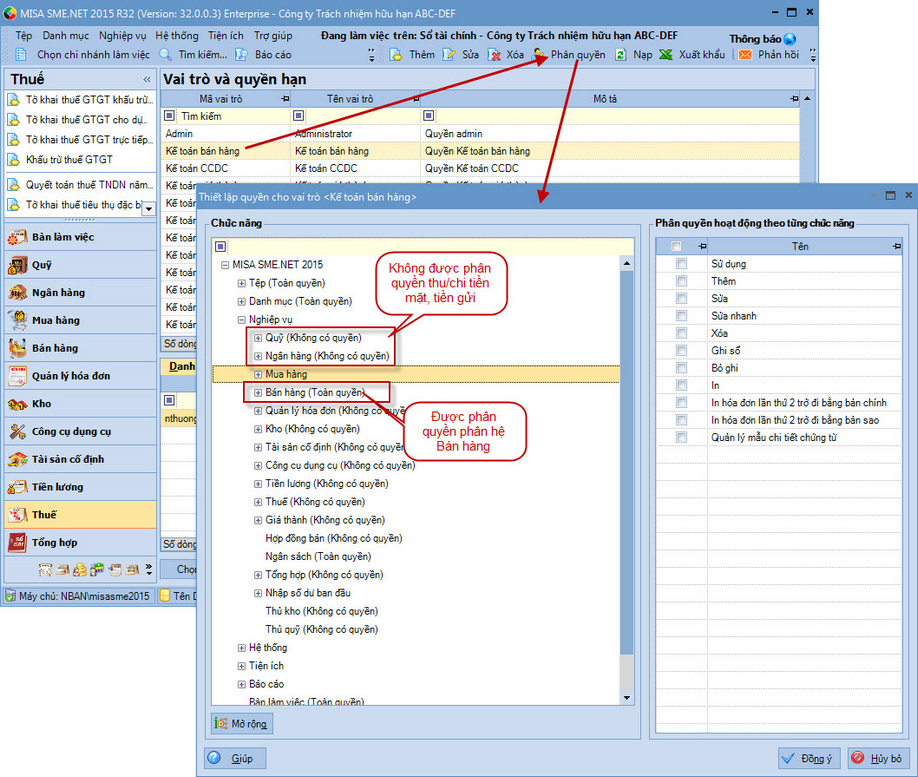Check the Ghi sổ permission checkbox
The width and height of the screenshot is (918, 777).
681,351
